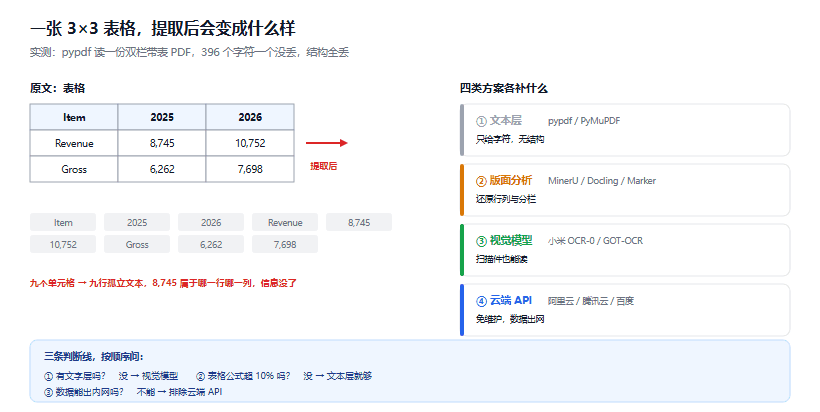The height and width of the screenshot is (412, 820).
Task: Click the description "扫描件也能读"
Action: click(502, 259)
